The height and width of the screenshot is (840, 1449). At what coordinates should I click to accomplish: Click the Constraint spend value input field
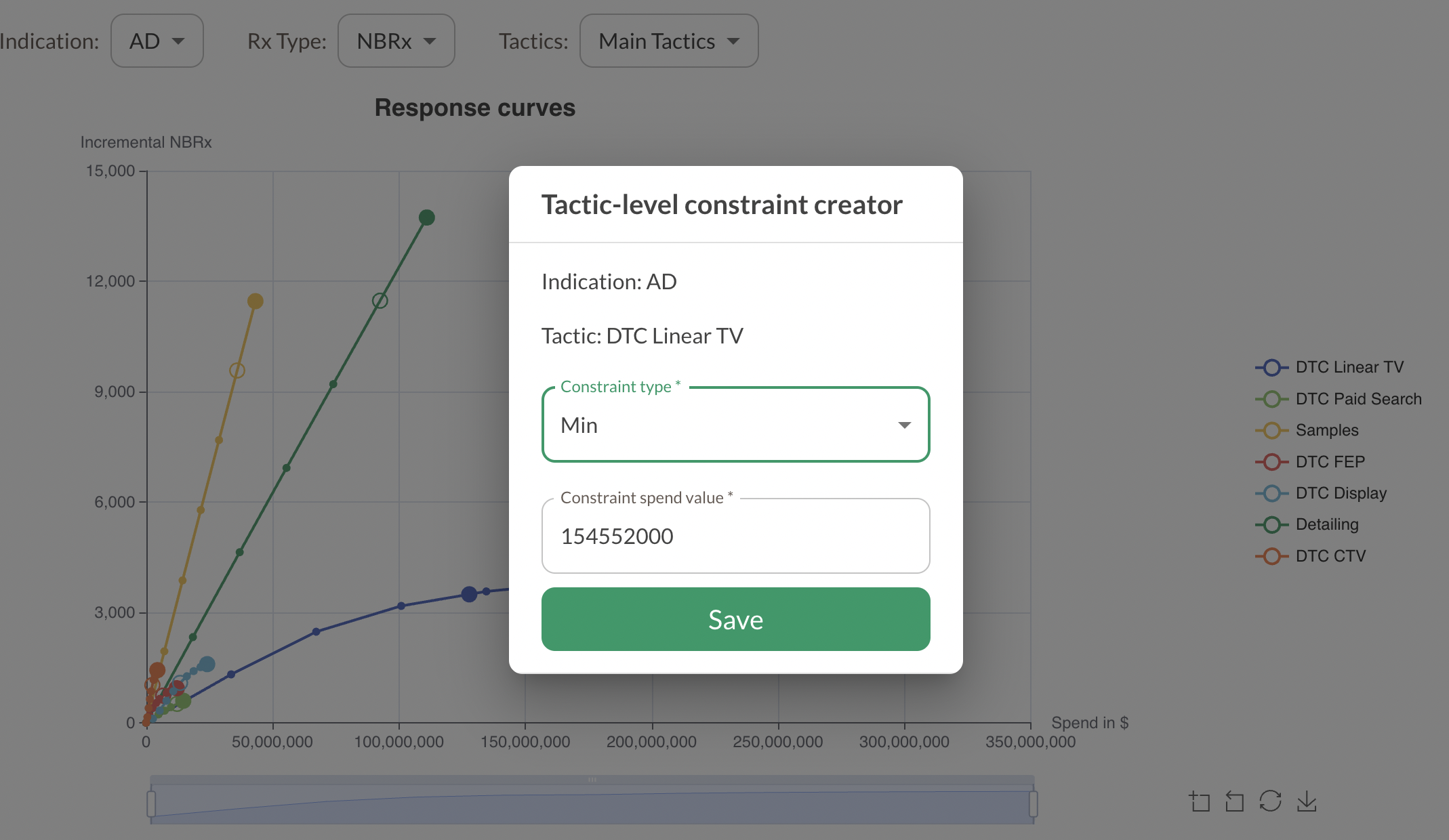(x=735, y=536)
